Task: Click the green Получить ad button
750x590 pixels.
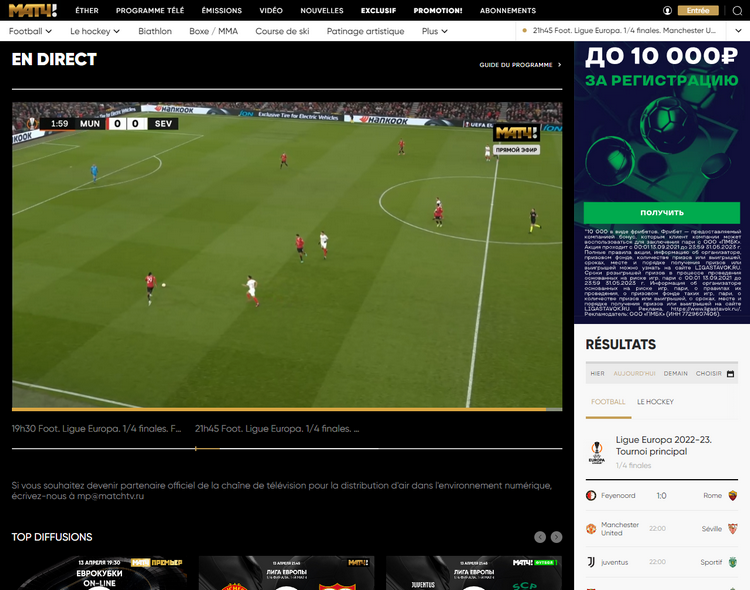Action: point(662,212)
